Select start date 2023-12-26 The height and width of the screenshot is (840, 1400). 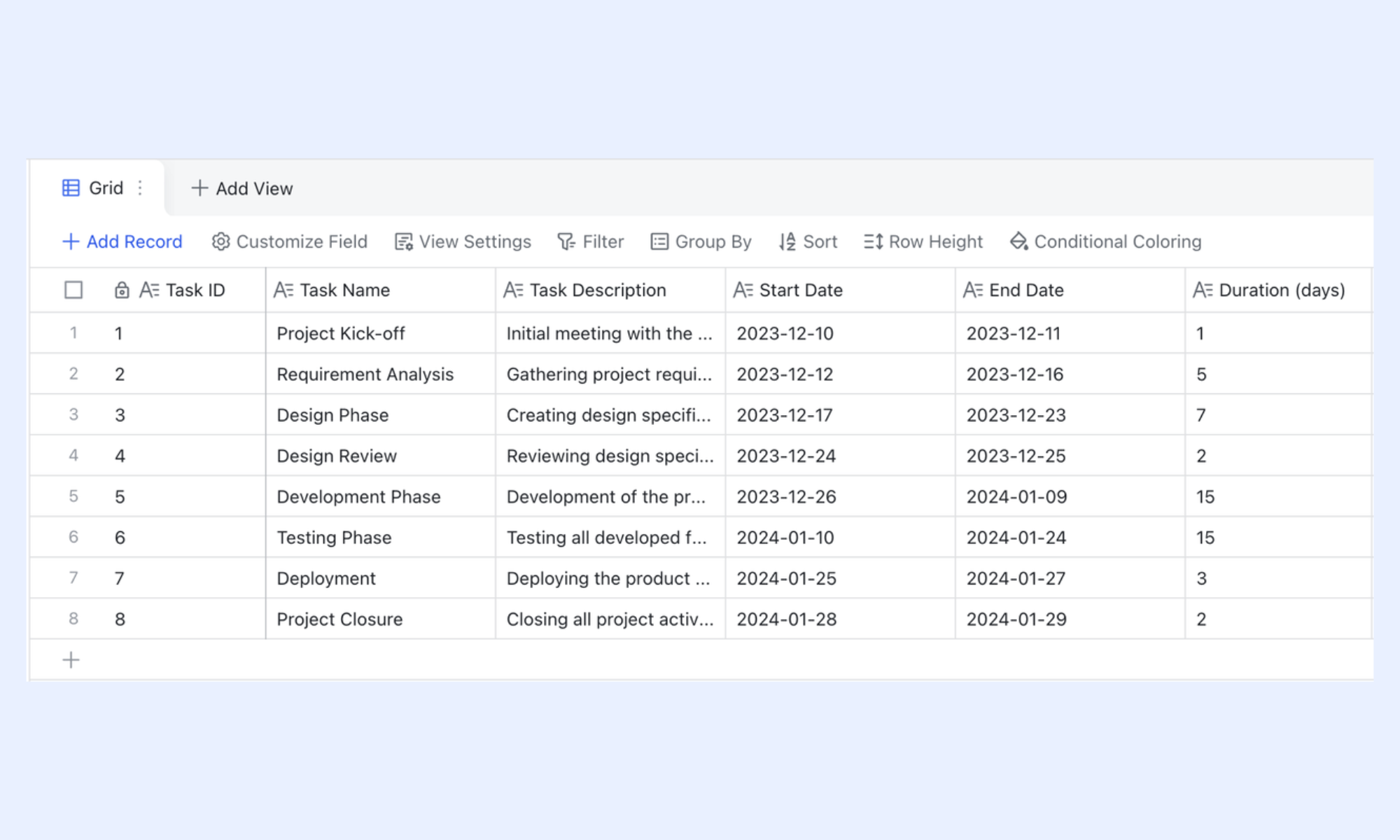coord(840,496)
